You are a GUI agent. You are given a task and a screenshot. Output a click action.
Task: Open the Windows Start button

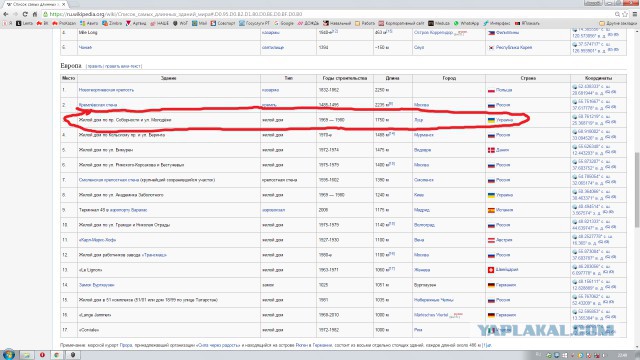click(8, 355)
